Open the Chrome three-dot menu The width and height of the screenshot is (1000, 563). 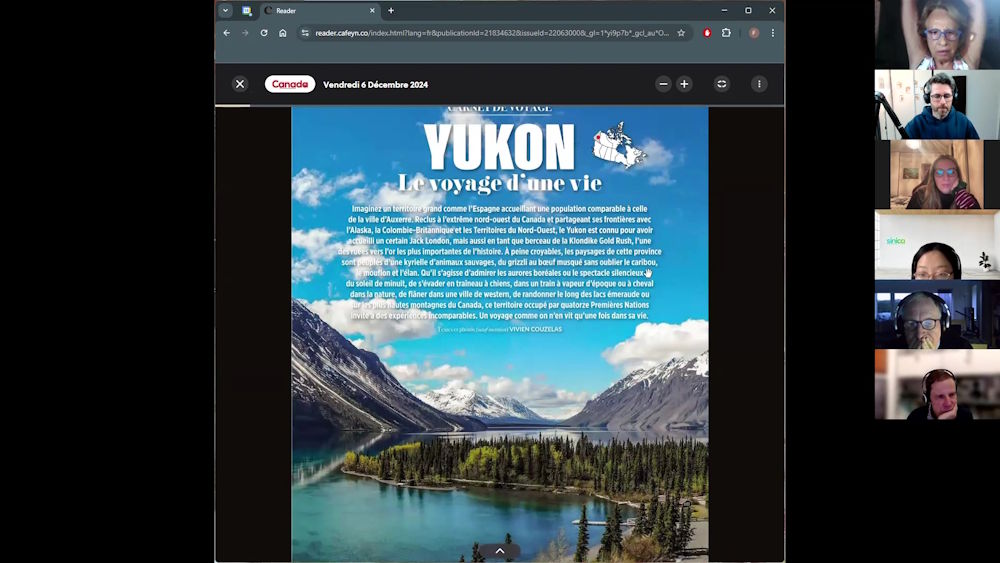(x=772, y=33)
